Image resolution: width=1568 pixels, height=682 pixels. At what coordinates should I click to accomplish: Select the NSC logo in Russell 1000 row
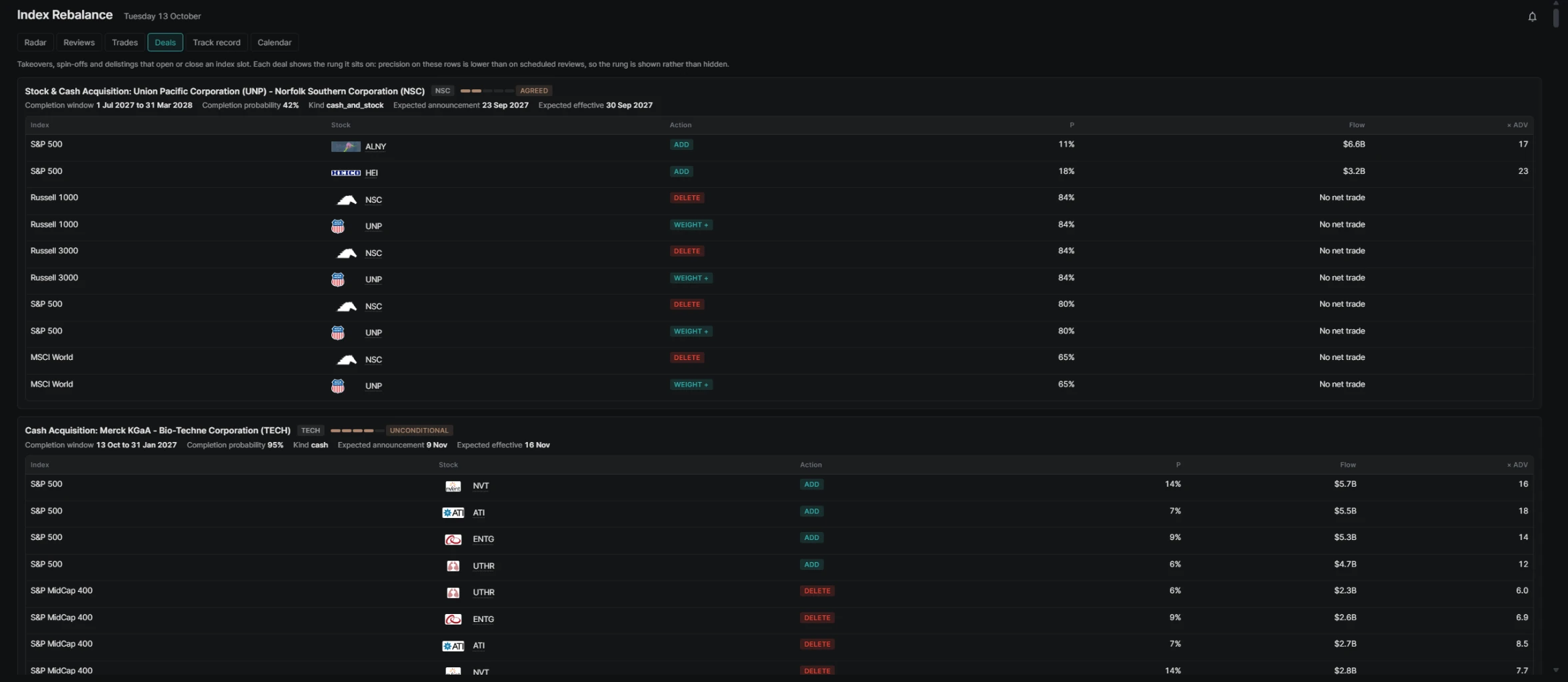point(347,199)
